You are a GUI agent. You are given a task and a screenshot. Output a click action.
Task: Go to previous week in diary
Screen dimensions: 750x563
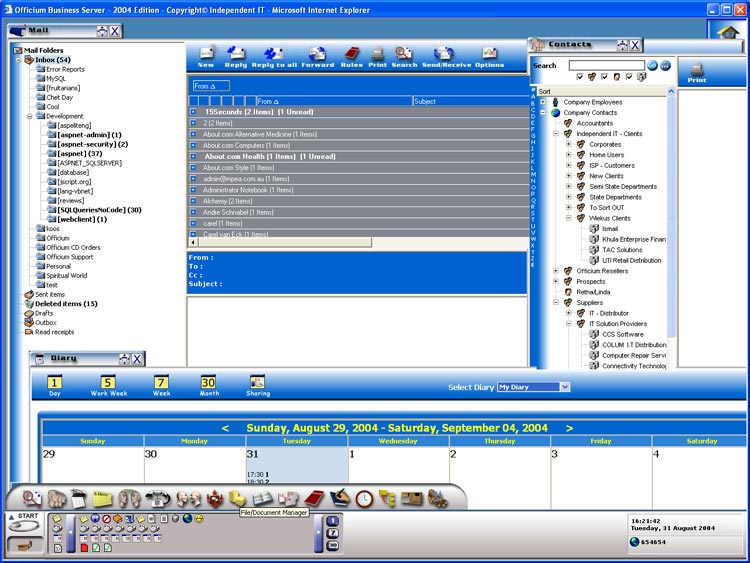click(225, 428)
